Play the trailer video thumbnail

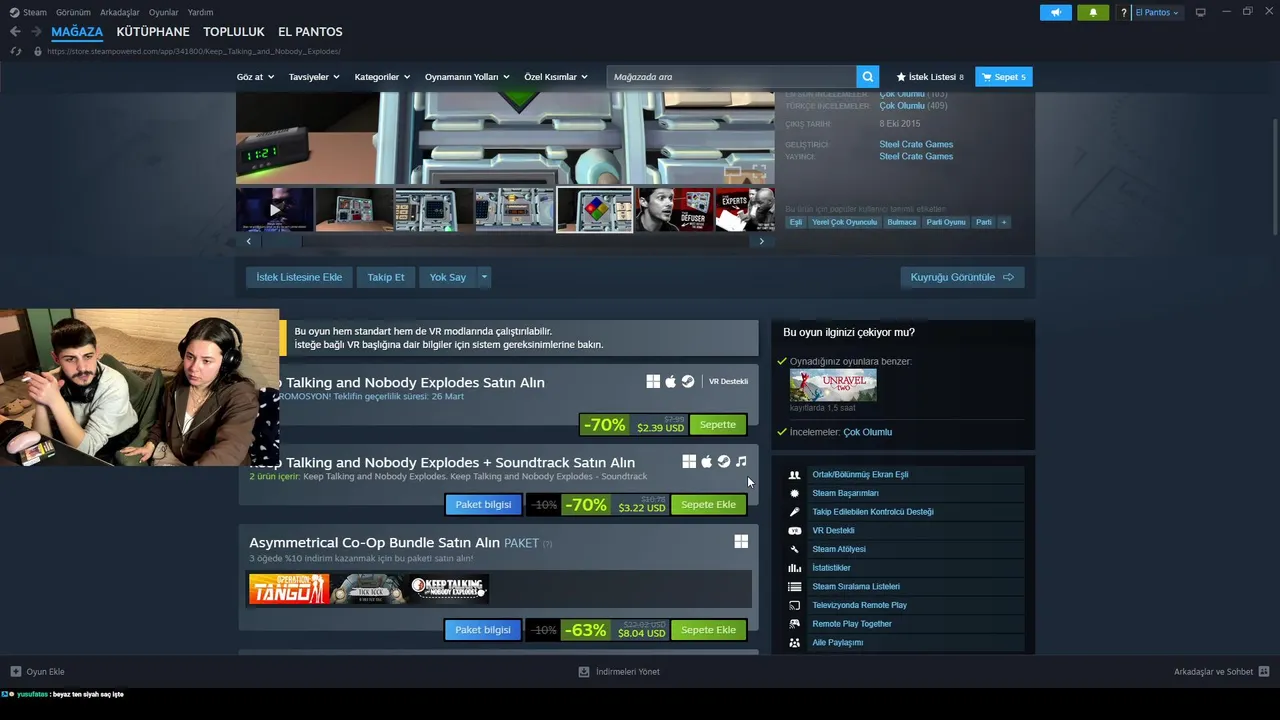pyautogui.click(x=275, y=210)
